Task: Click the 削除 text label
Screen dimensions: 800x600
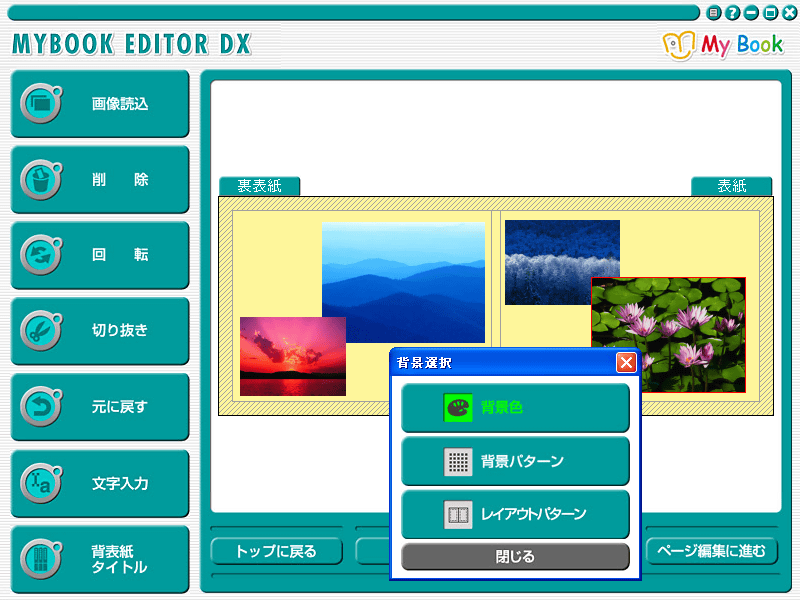Action: coord(120,180)
